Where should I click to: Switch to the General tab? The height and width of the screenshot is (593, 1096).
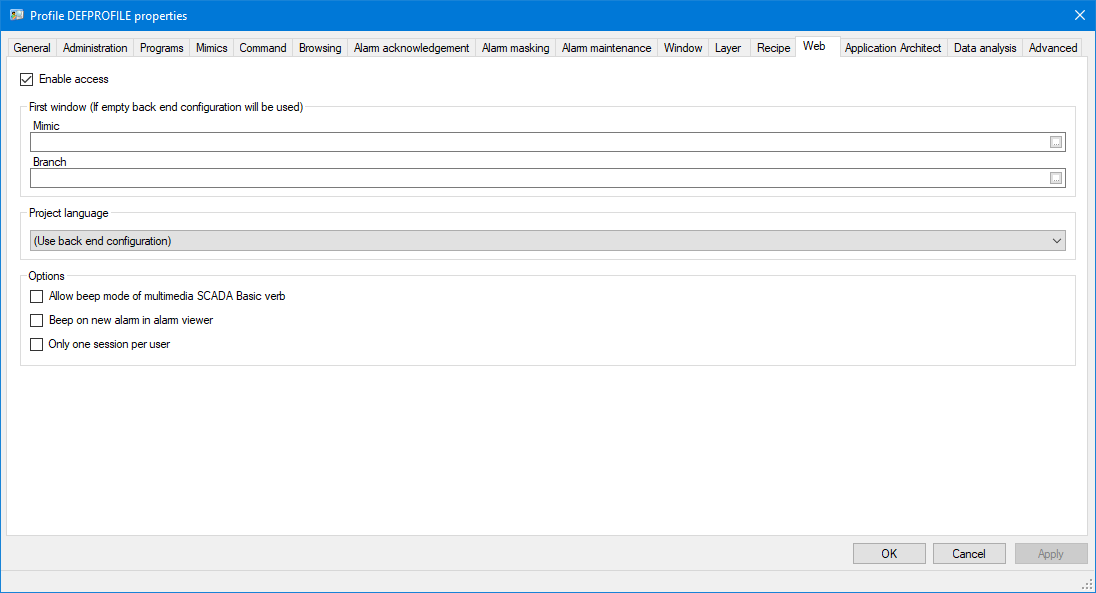coord(32,48)
